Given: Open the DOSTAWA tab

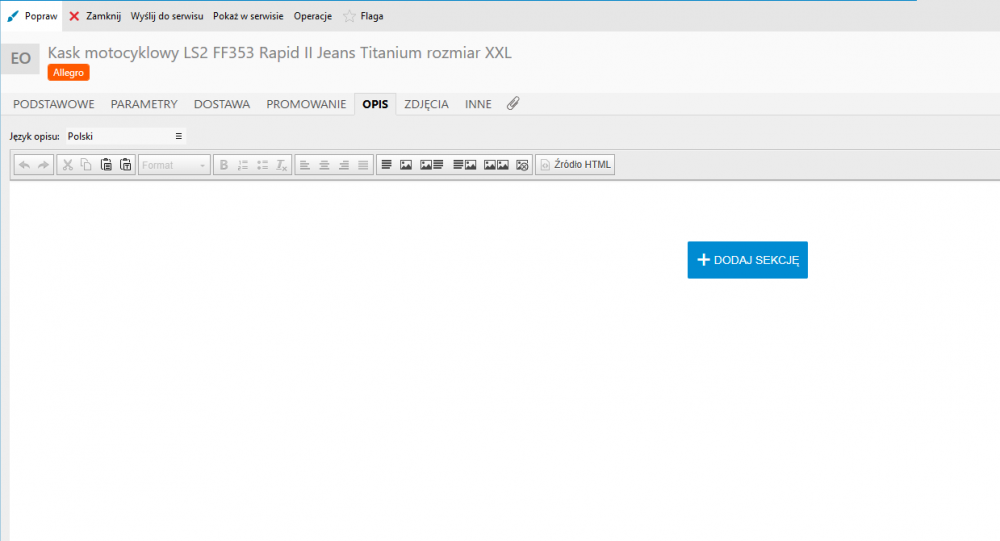Looking at the screenshot, I should coord(222,104).
